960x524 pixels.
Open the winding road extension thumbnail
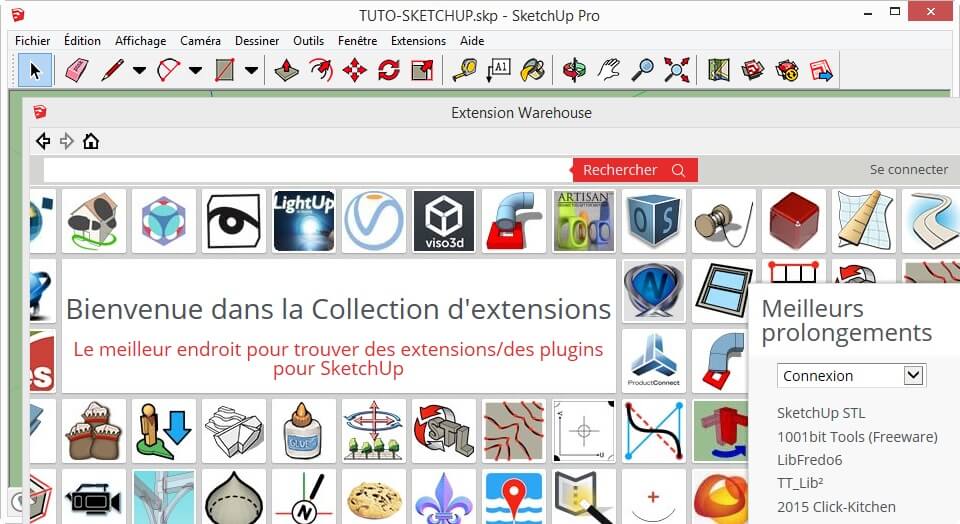coord(931,220)
